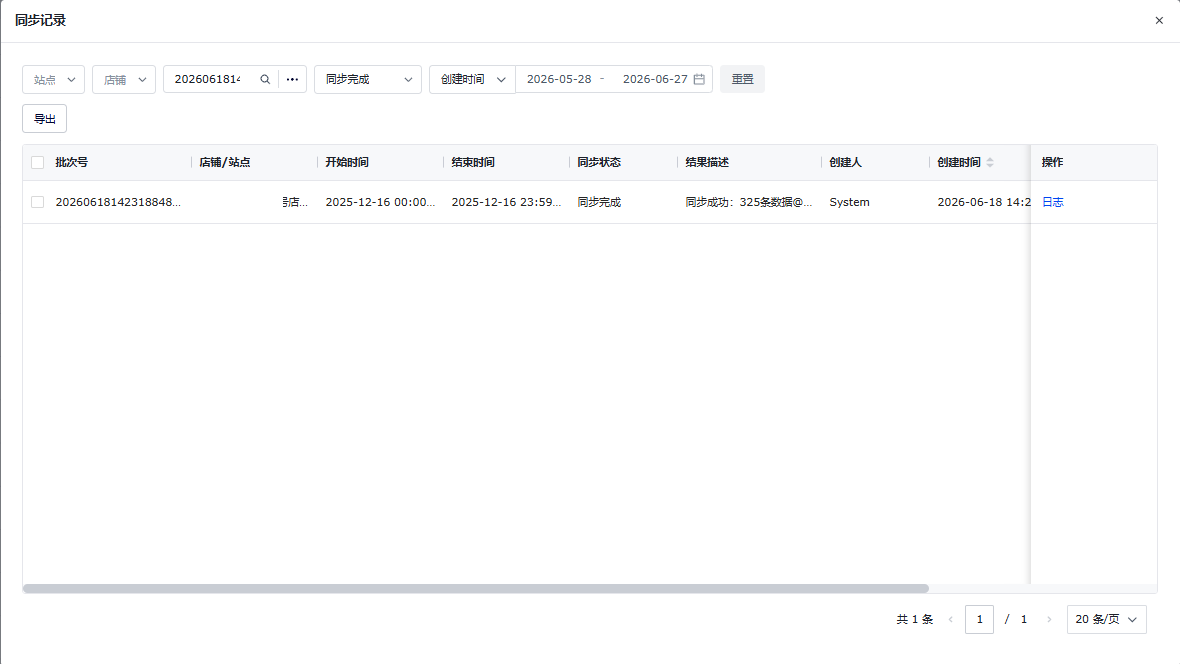Click the 共 1 条 total count text
The width and height of the screenshot is (1180, 664).
[x=914, y=620]
